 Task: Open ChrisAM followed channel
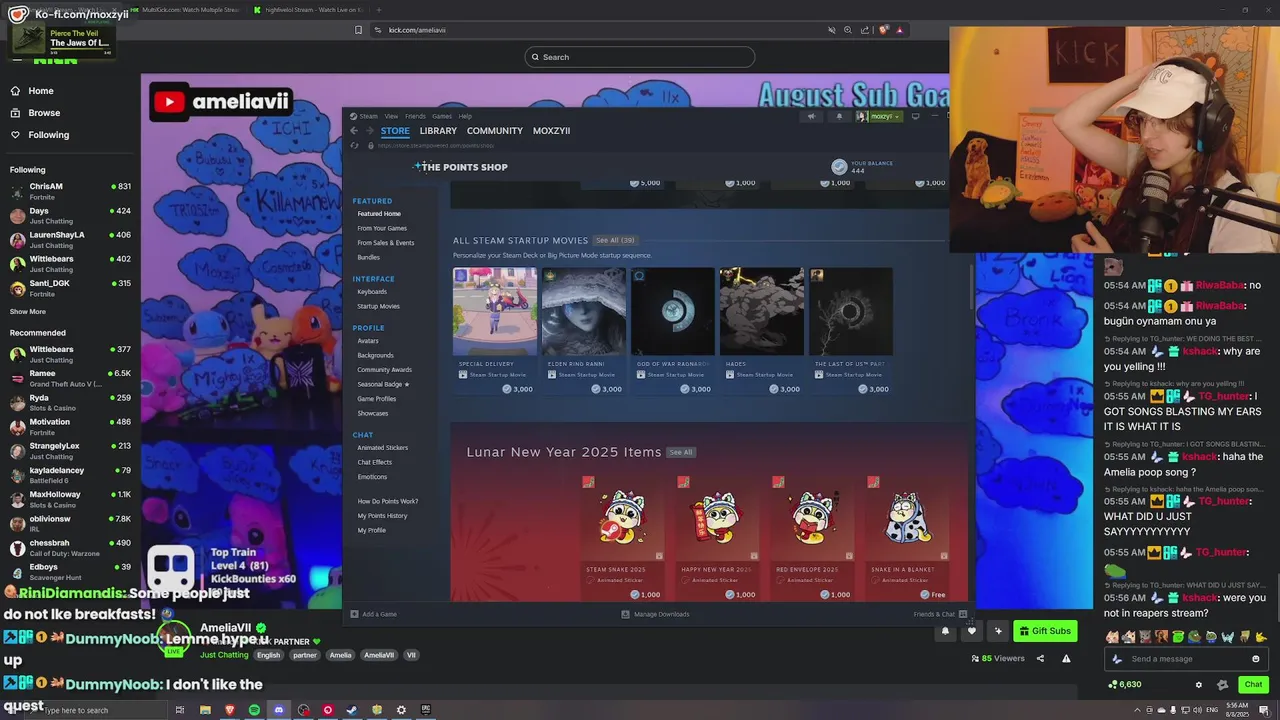pos(70,190)
